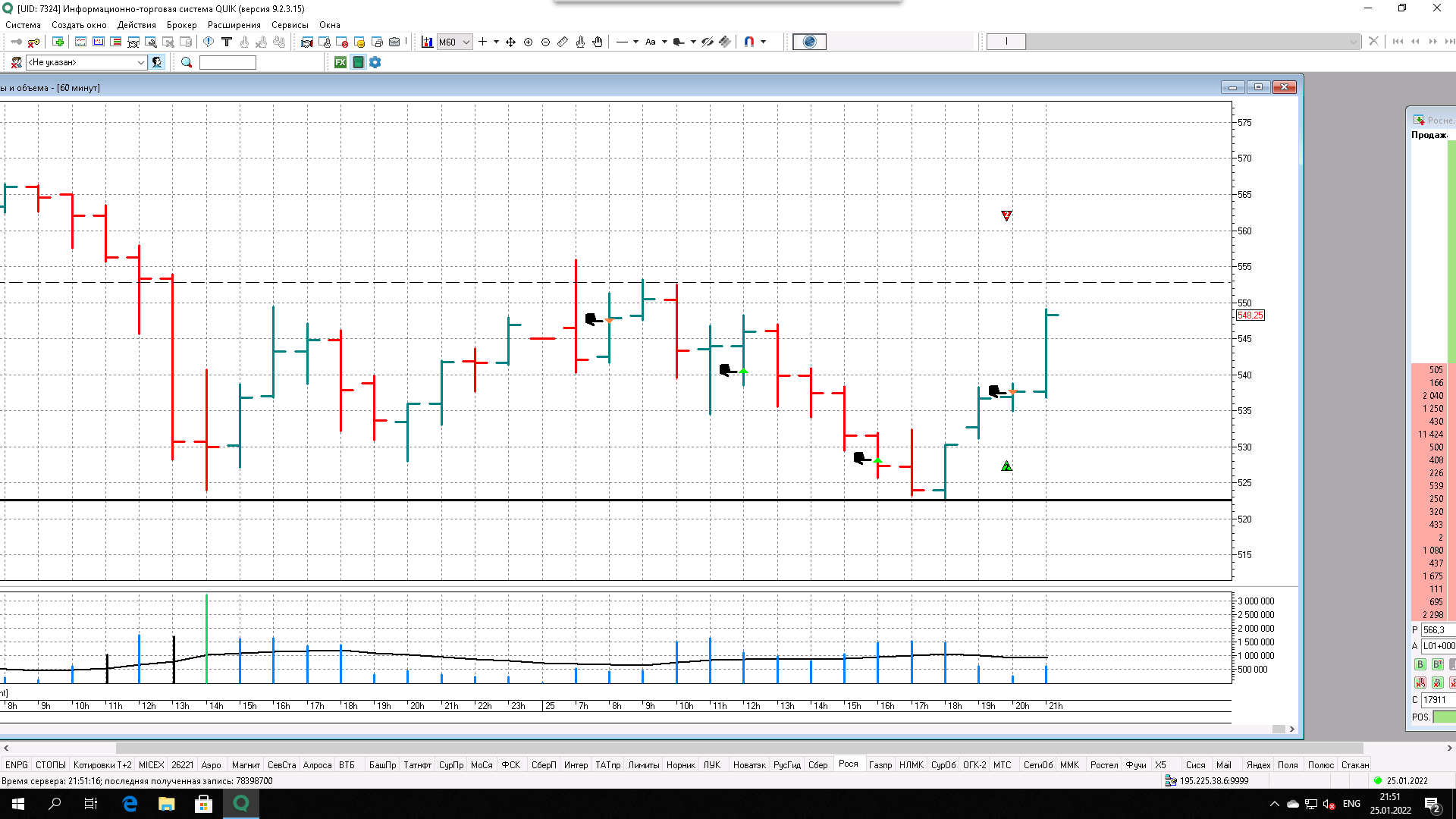Image resolution: width=1456 pixels, height=819 pixels.
Task: Switch to the ВТБ tab
Action: pos(347,765)
